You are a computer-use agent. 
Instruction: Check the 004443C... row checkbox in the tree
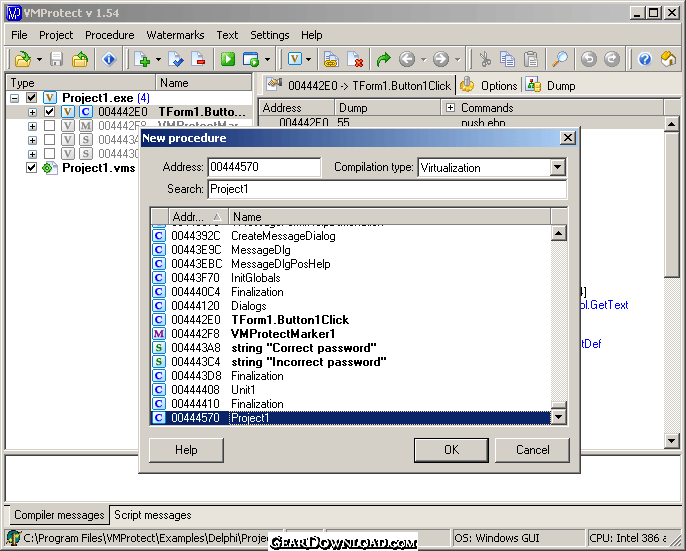49,154
